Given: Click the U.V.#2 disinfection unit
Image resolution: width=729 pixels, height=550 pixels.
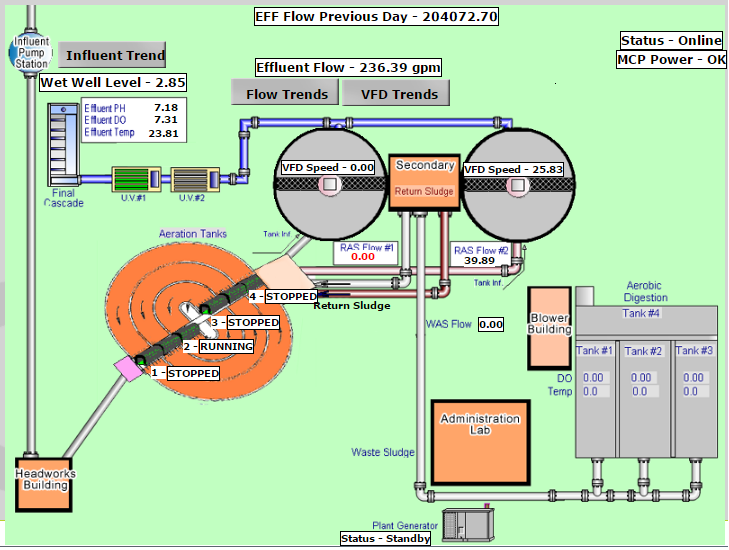Looking at the screenshot, I should click(x=195, y=179).
